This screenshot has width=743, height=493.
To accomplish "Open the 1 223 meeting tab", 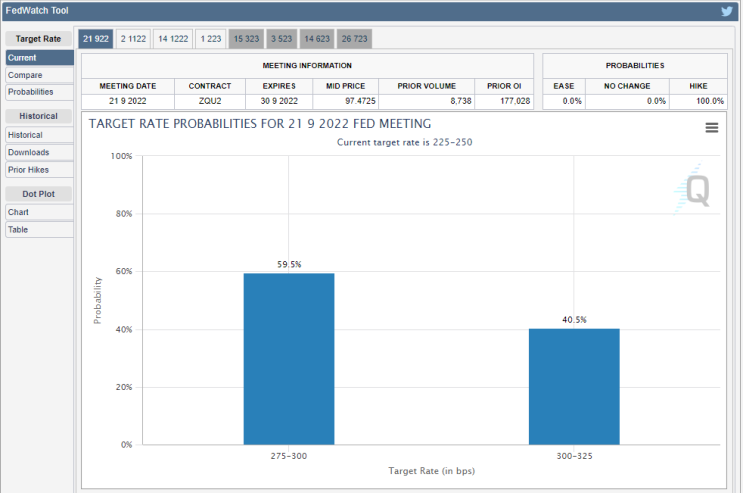I will (x=211, y=39).
